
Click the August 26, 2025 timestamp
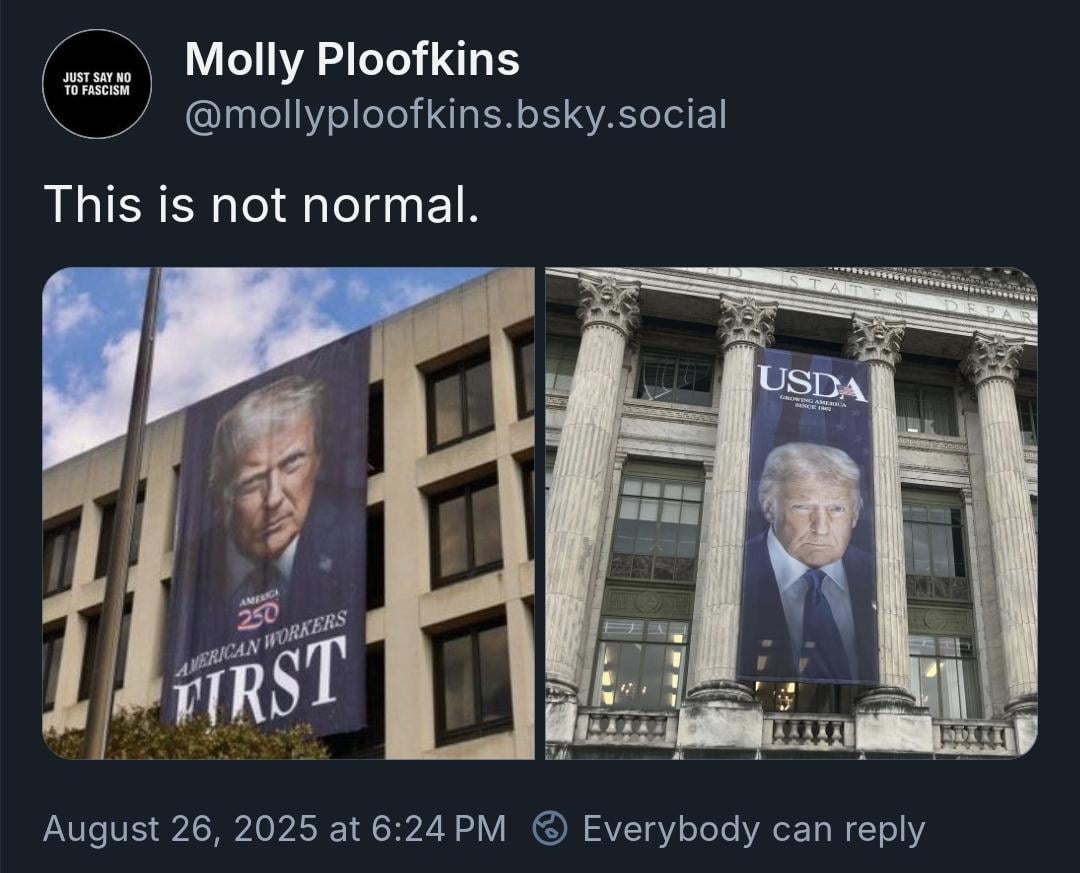[274, 828]
